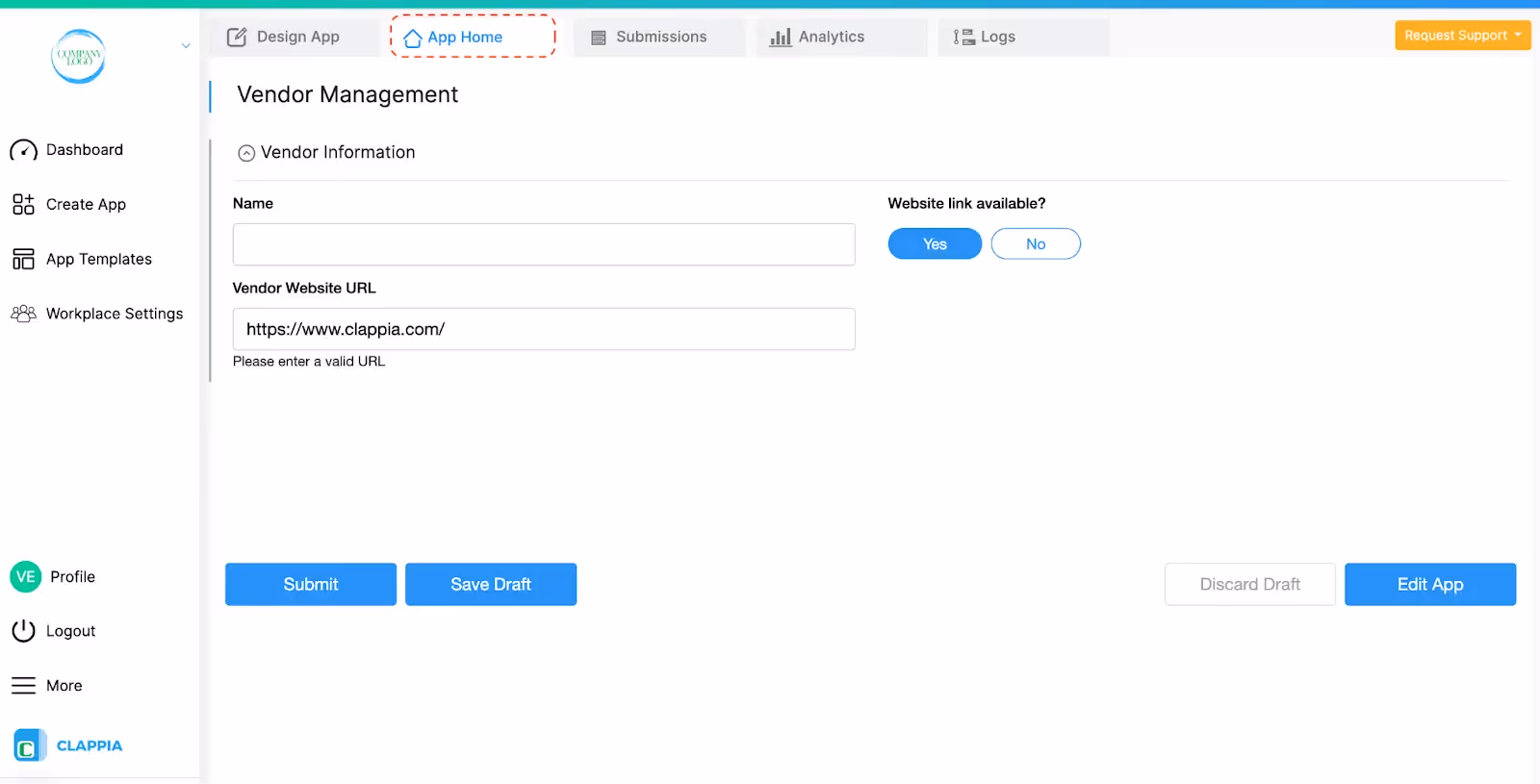
Task: Click the More sidebar label
Action: [64, 686]
